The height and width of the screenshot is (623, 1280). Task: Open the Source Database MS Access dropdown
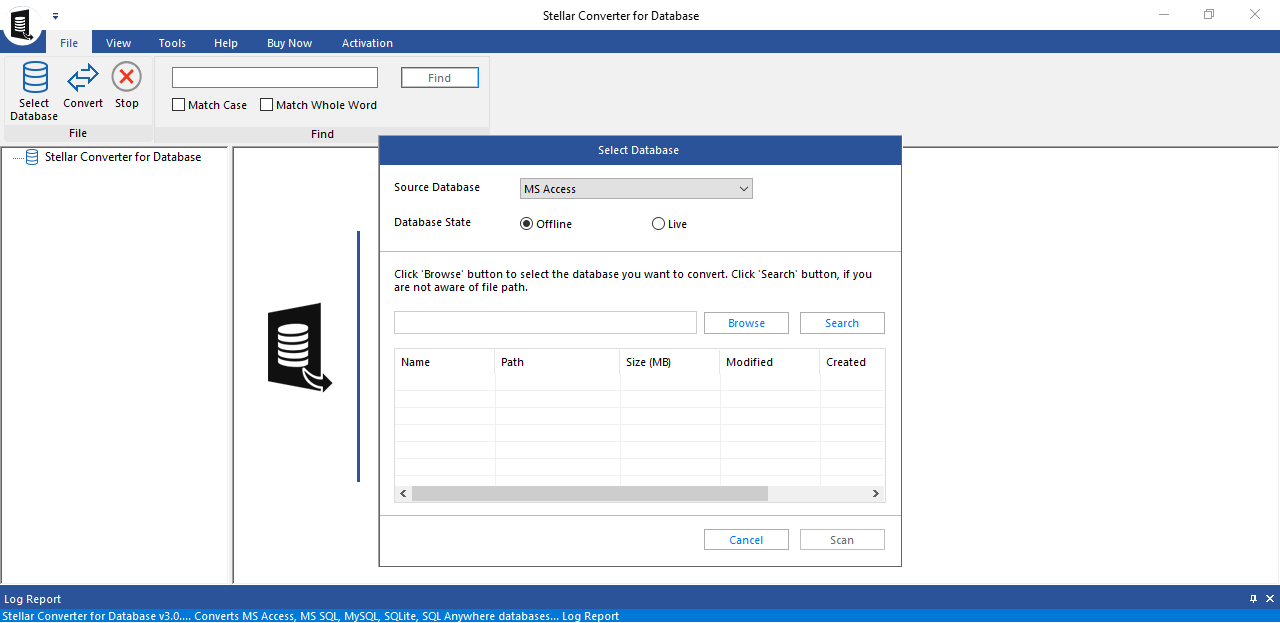[x=636, y=189]
